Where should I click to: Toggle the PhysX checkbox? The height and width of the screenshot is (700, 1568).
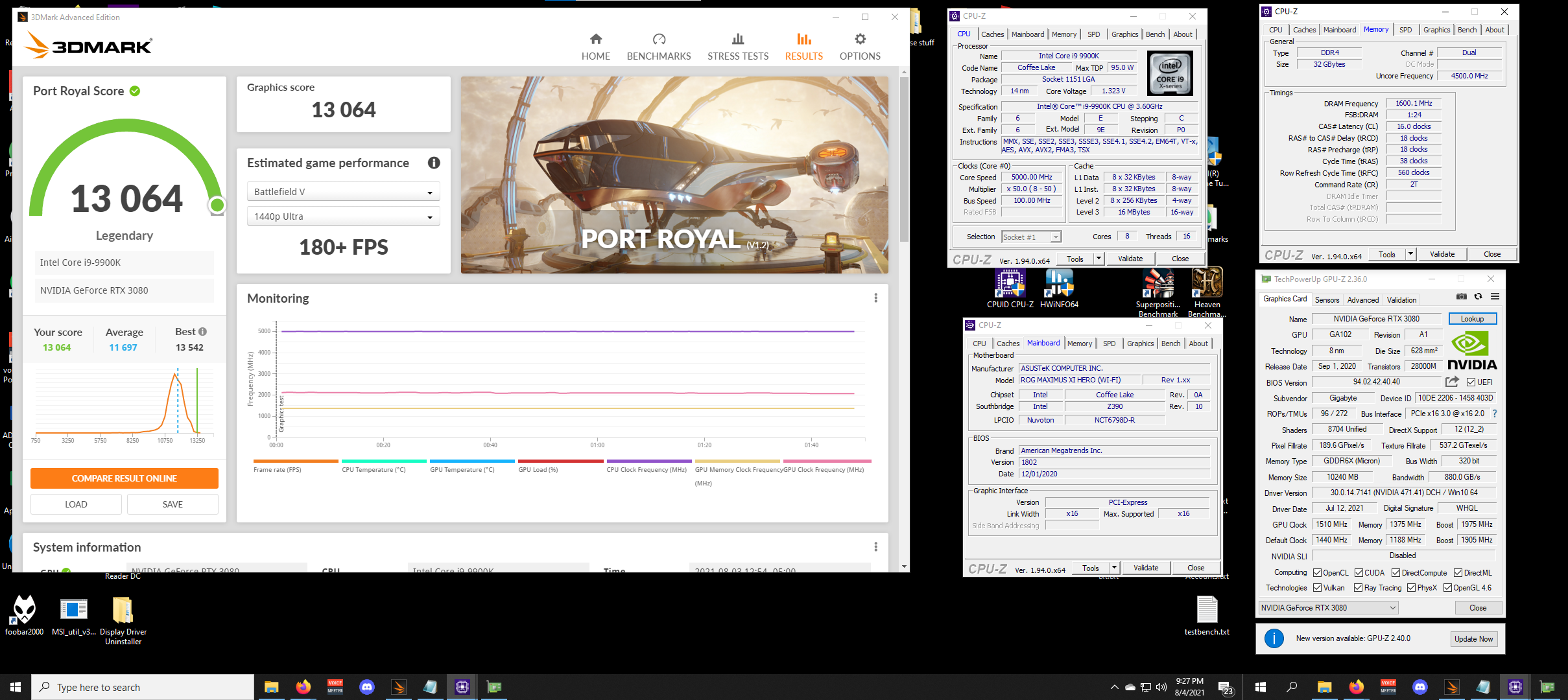click(x=1411, y=588)
